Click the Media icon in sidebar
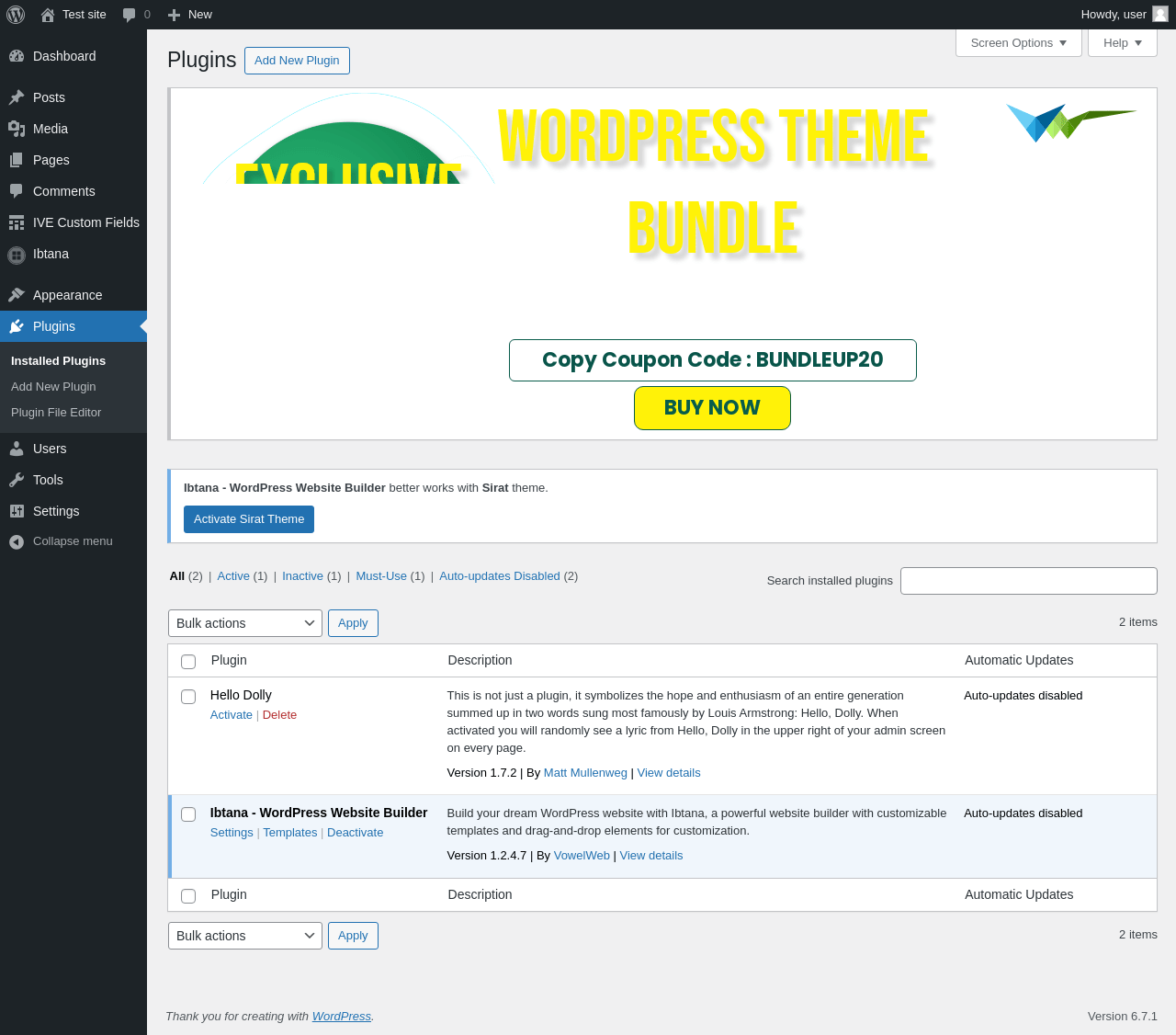This screenshot has height=1035, width=1176. (17, 129)
